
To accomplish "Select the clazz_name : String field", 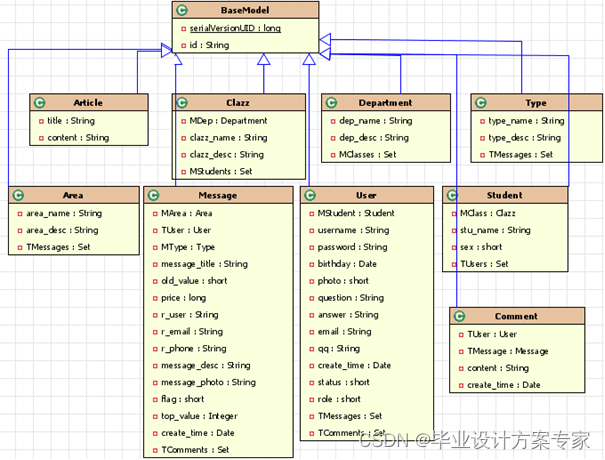I will (x=228, y=138).
